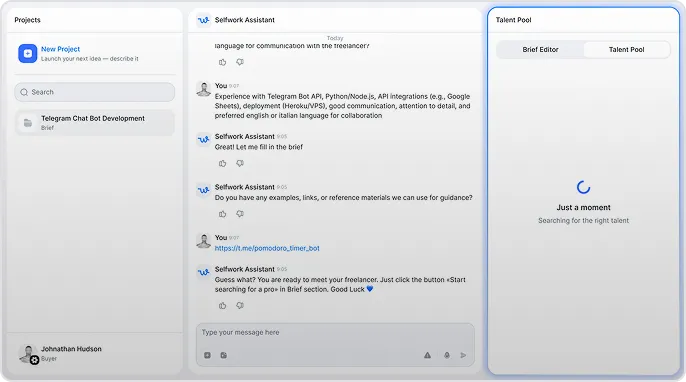Thumbs up the 'language for communication' message

tap(222, 62)
